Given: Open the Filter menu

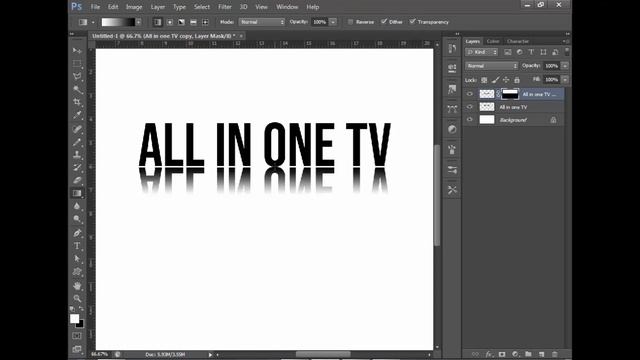Looking at the screenshot, I should [x=224, y=7].
